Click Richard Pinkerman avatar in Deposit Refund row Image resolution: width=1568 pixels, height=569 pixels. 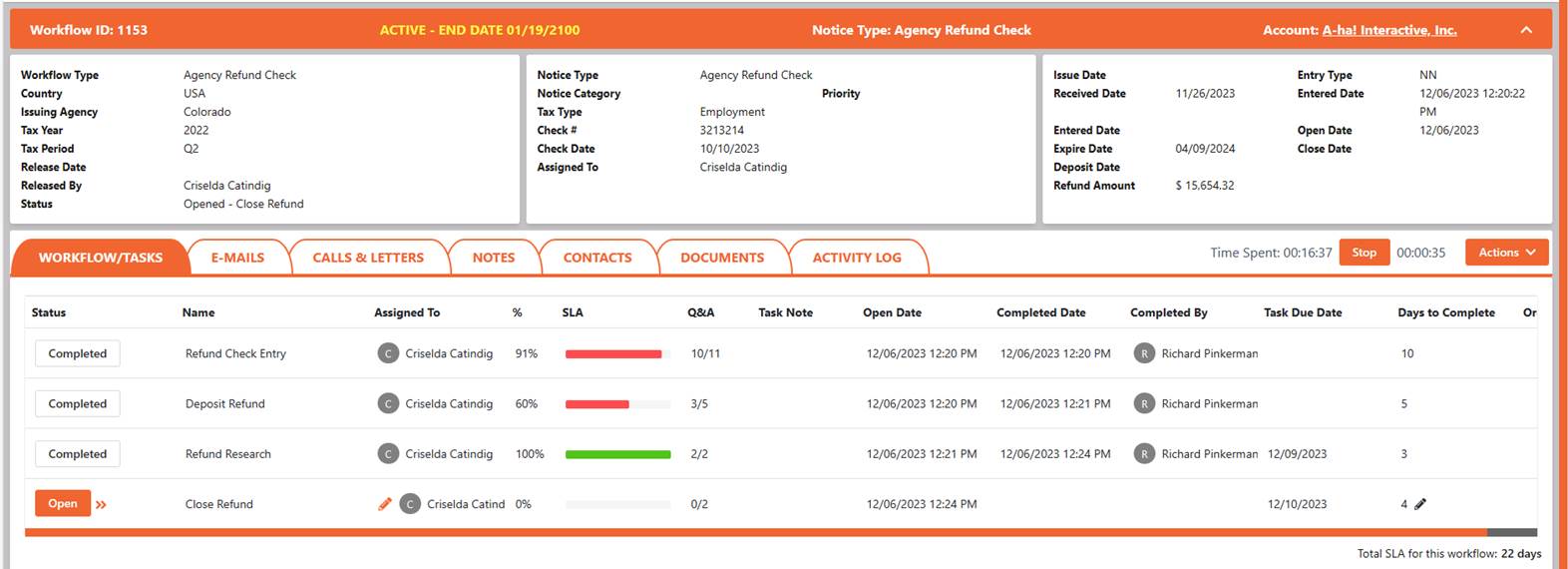click(1144, 403)
